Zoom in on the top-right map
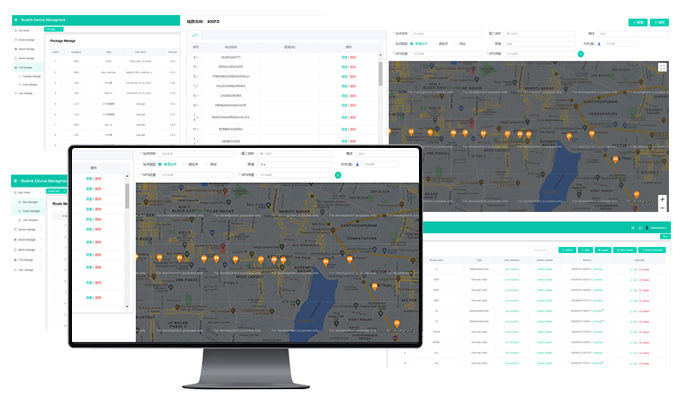680x404 pixels. coord(662,199)
